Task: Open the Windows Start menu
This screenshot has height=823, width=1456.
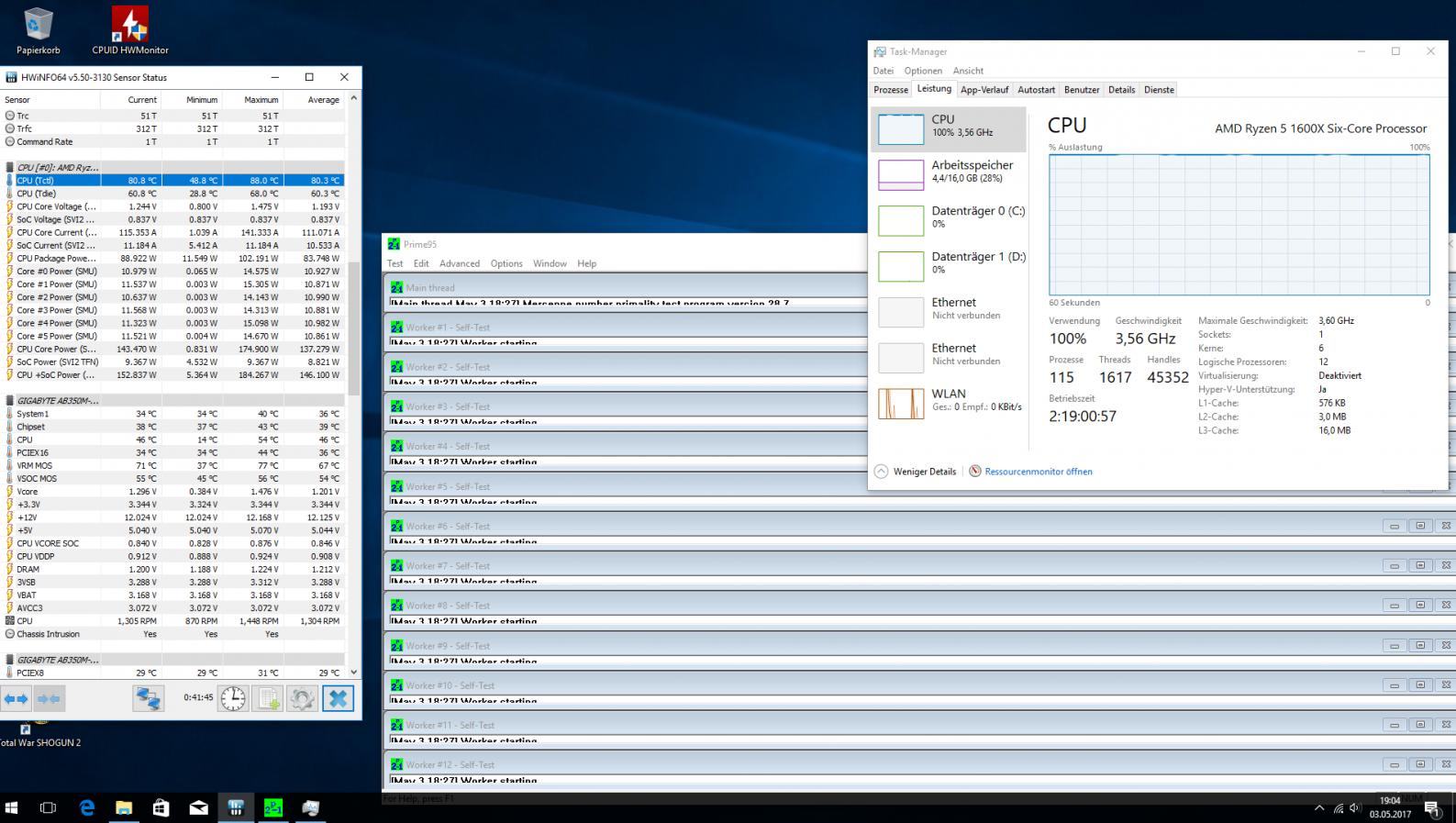Action: pos(12,808)
